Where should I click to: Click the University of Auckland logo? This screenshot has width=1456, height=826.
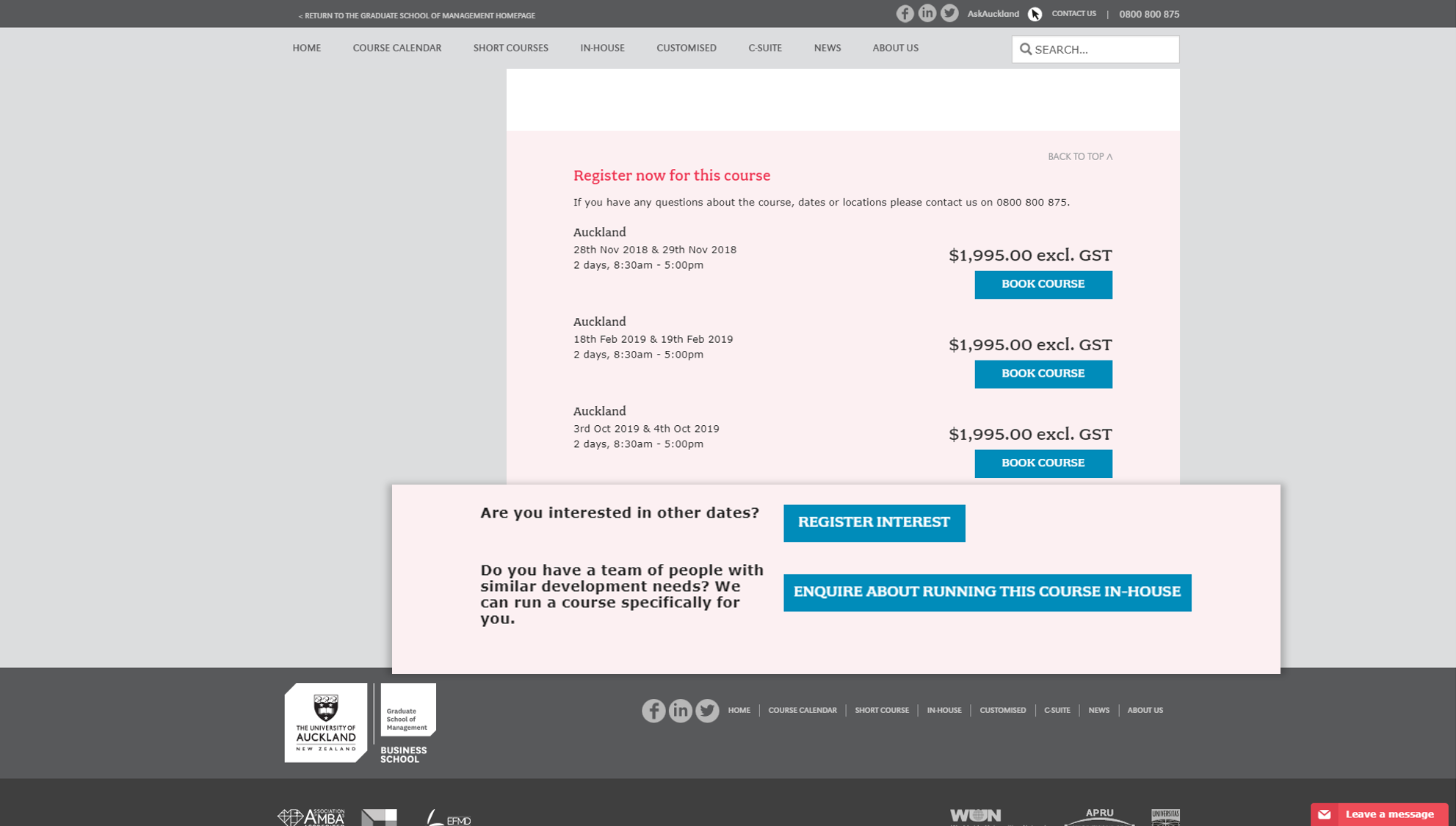326,722
